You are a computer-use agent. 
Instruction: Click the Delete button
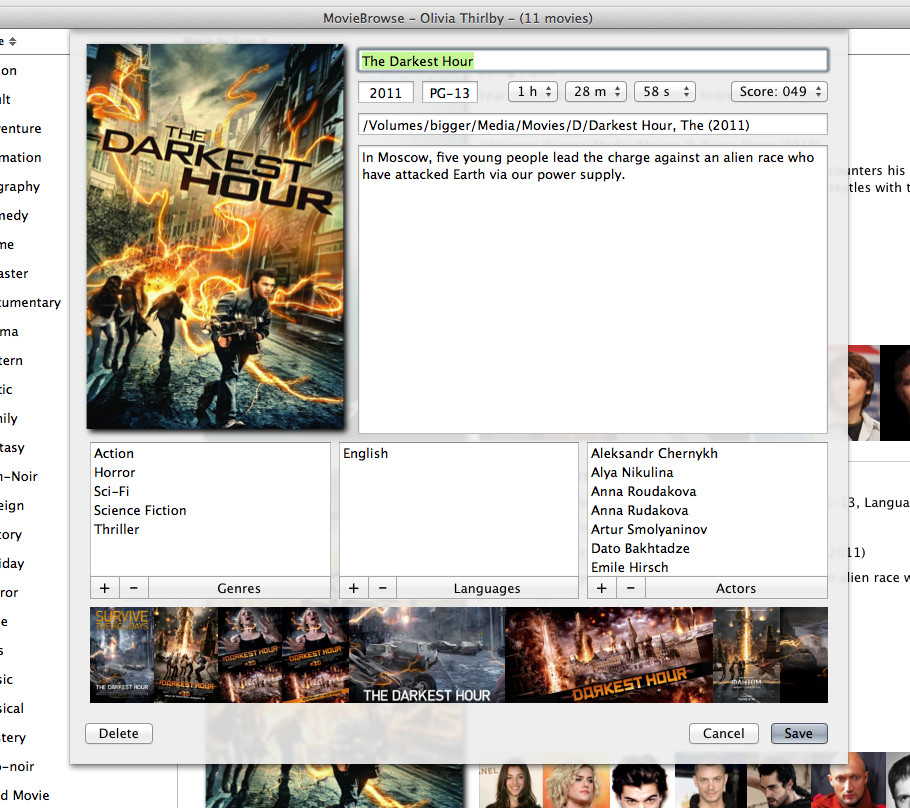click(119, 733)
